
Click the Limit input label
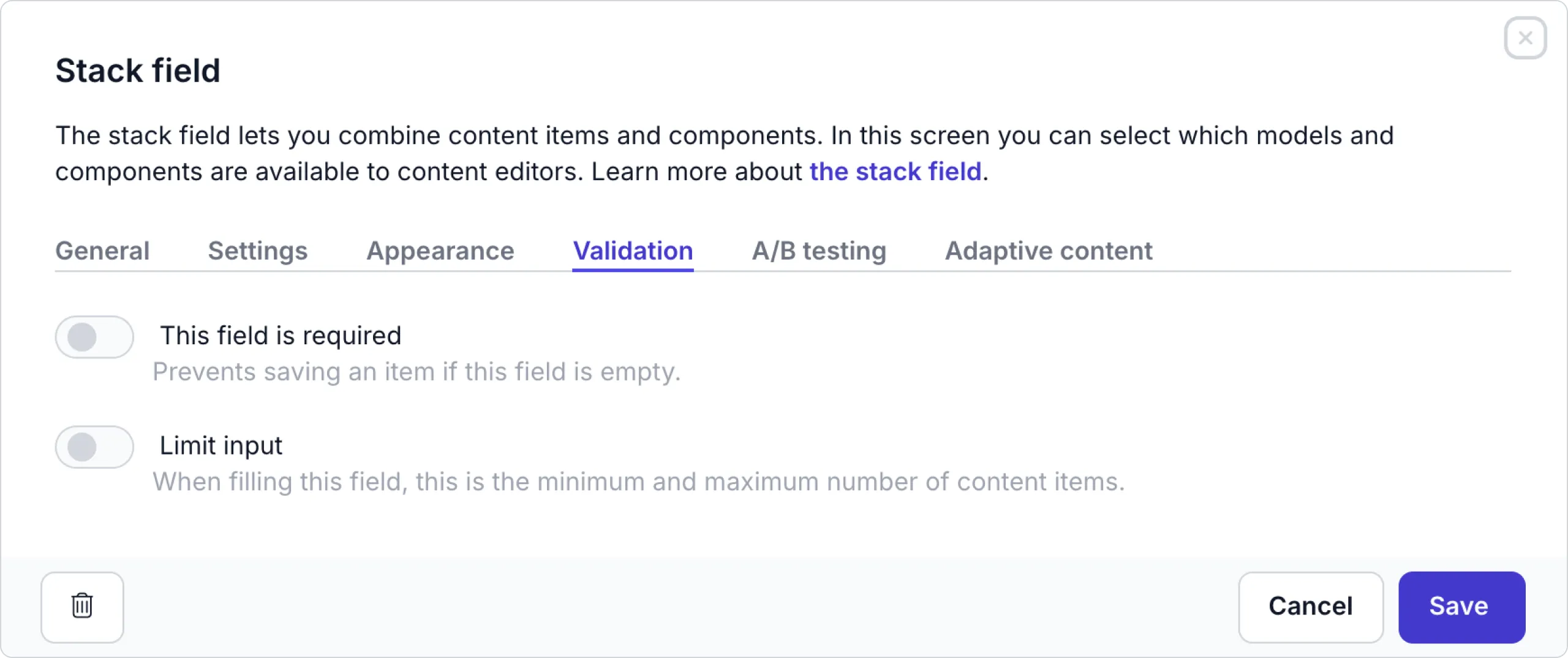[221, 445]
